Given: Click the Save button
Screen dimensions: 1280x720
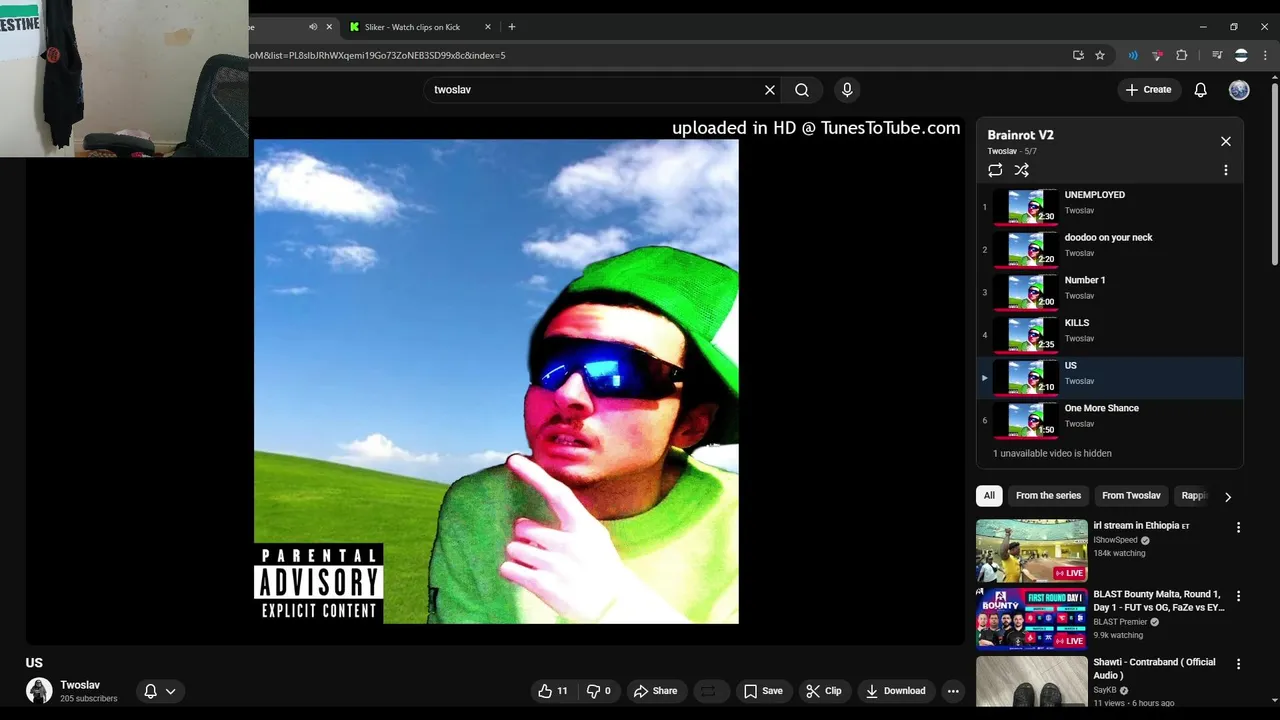Looking at the screenshot, I should click(763, 691).
